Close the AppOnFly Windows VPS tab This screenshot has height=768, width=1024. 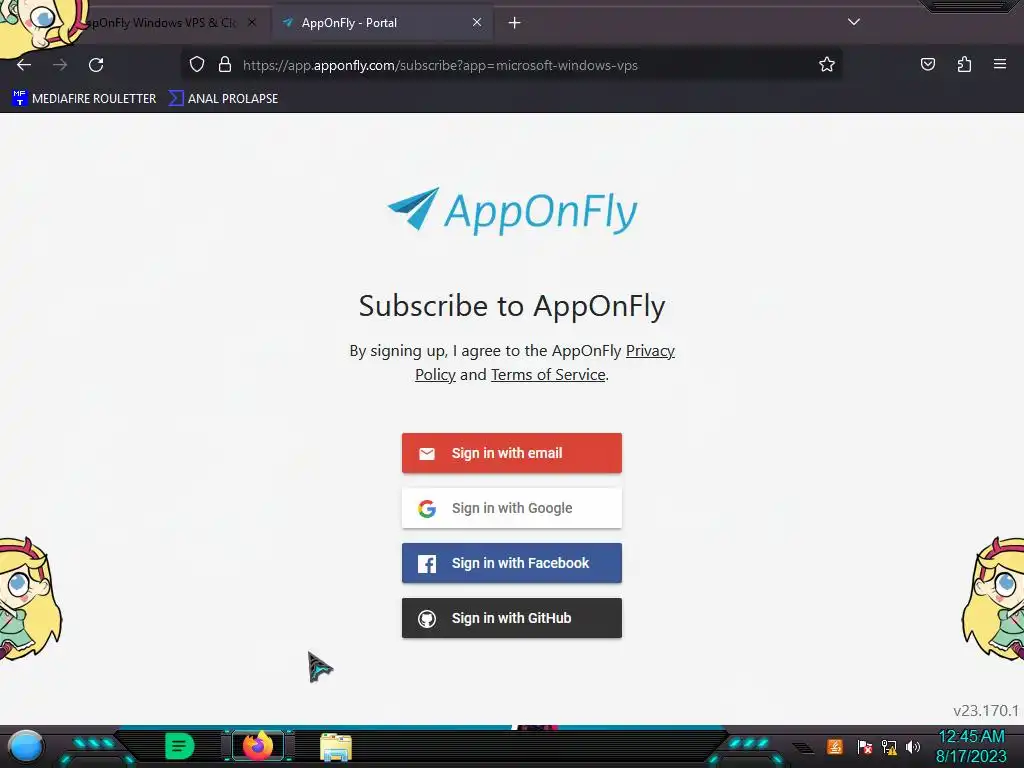point(252,22)
